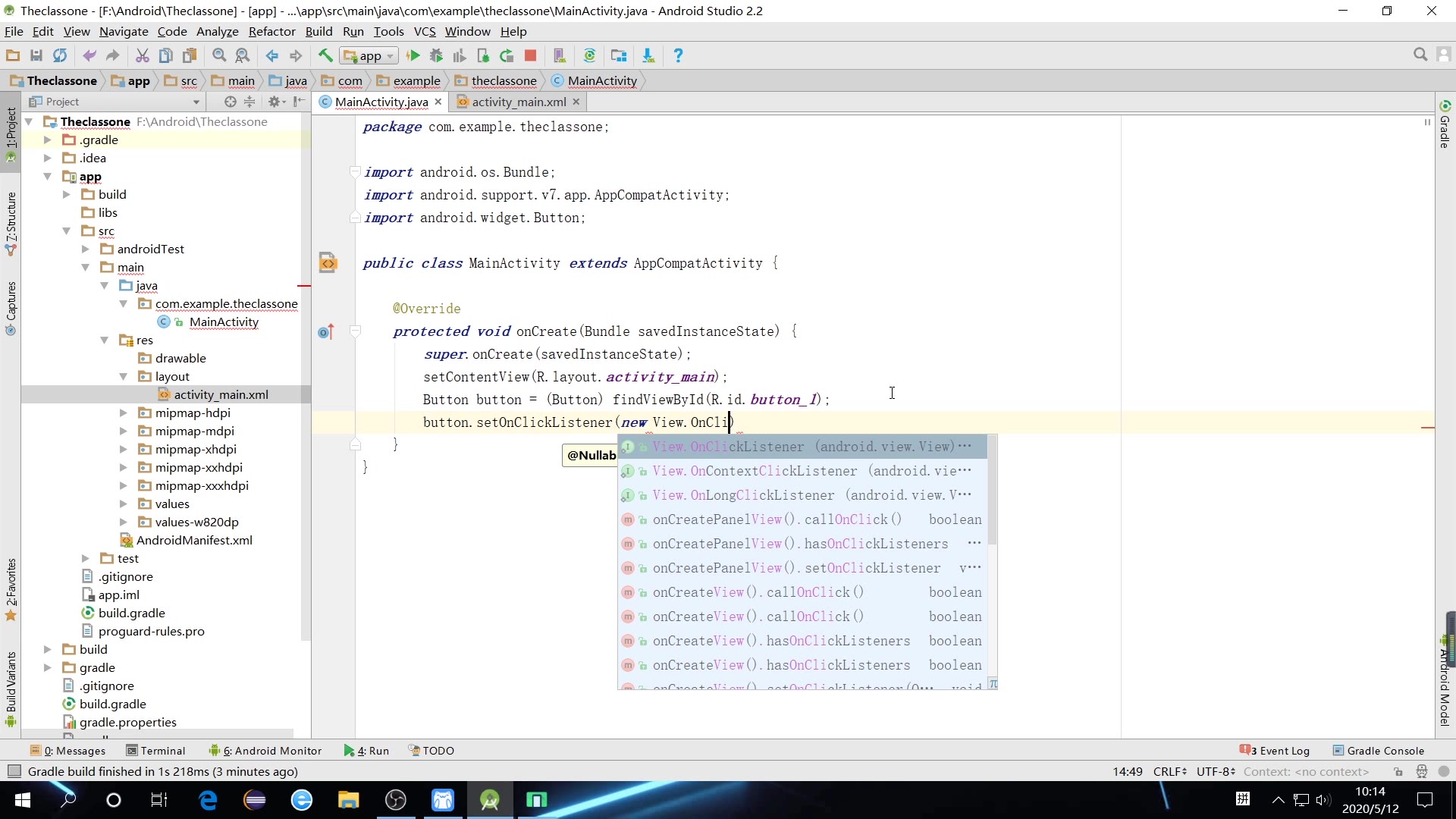
Task: Click the Find magnifier icon
Action: 219,55
